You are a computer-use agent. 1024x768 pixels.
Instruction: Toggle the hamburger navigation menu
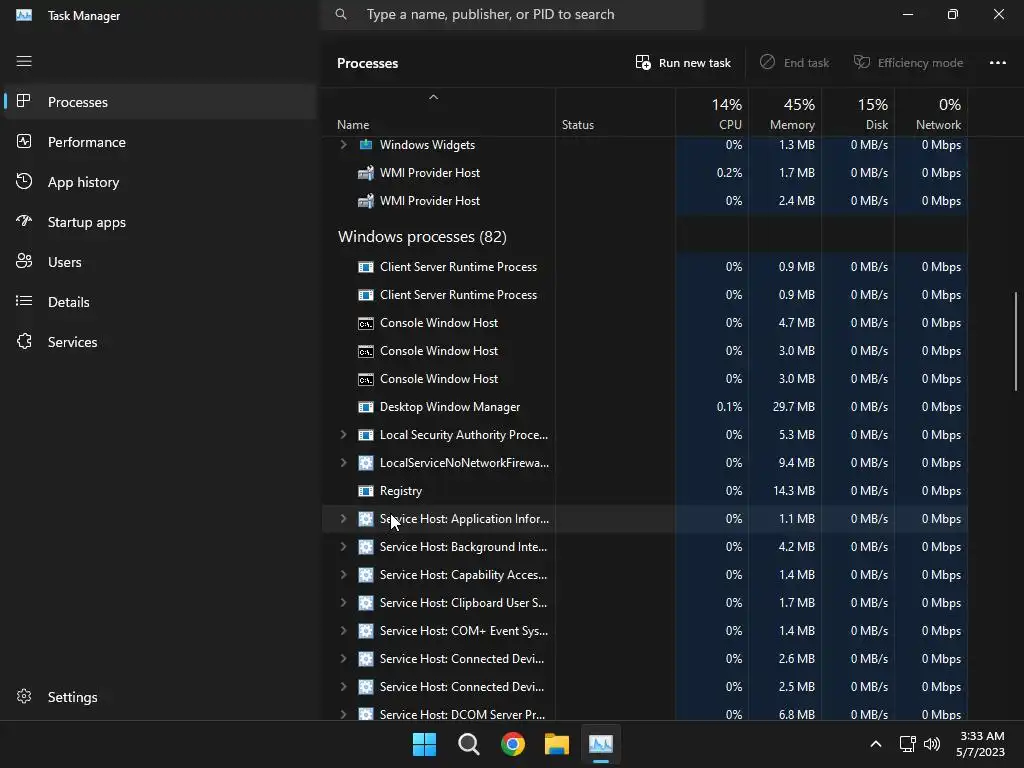24,61
